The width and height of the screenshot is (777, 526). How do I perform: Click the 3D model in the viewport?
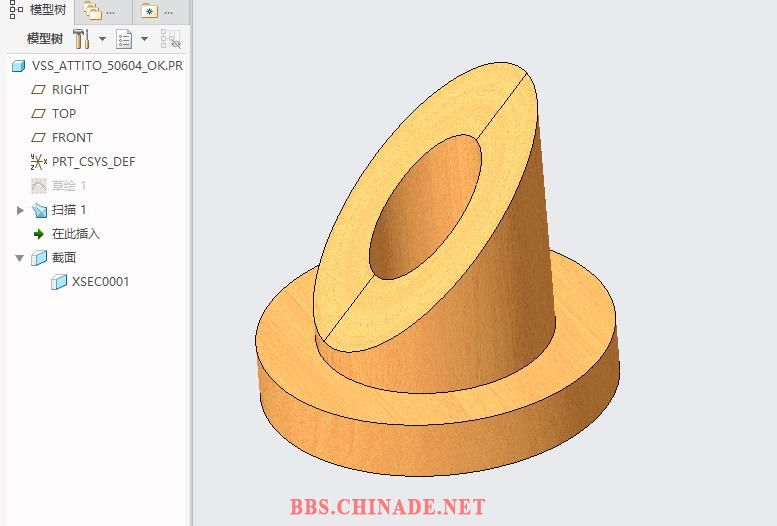[437, 270]
